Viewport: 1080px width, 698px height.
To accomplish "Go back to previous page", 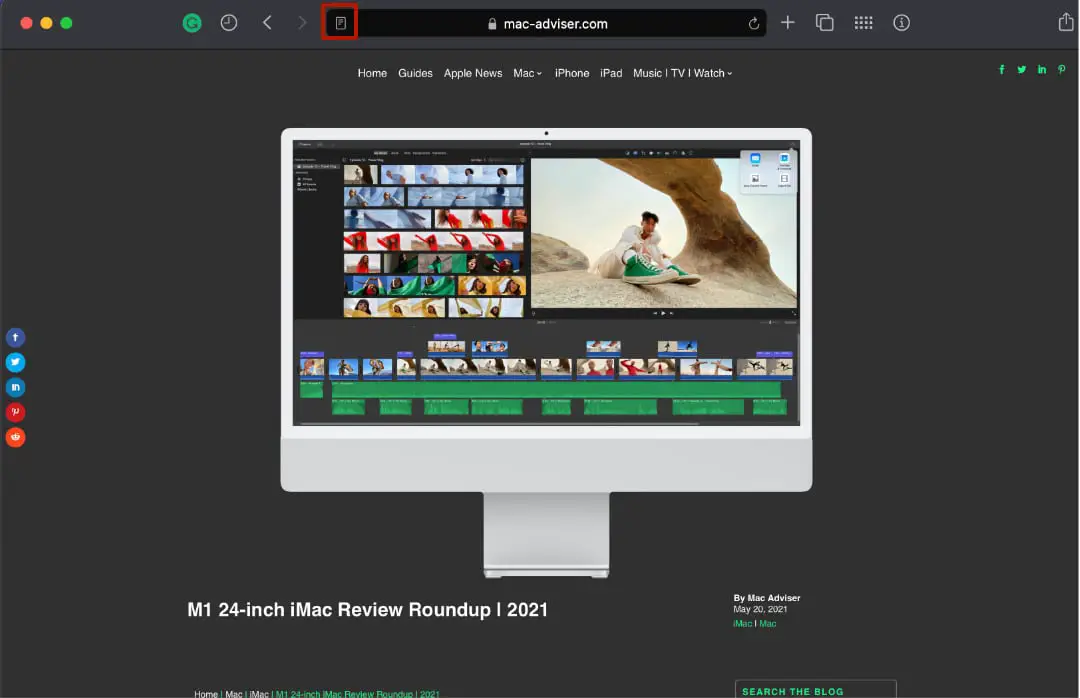I will (267, 23).
